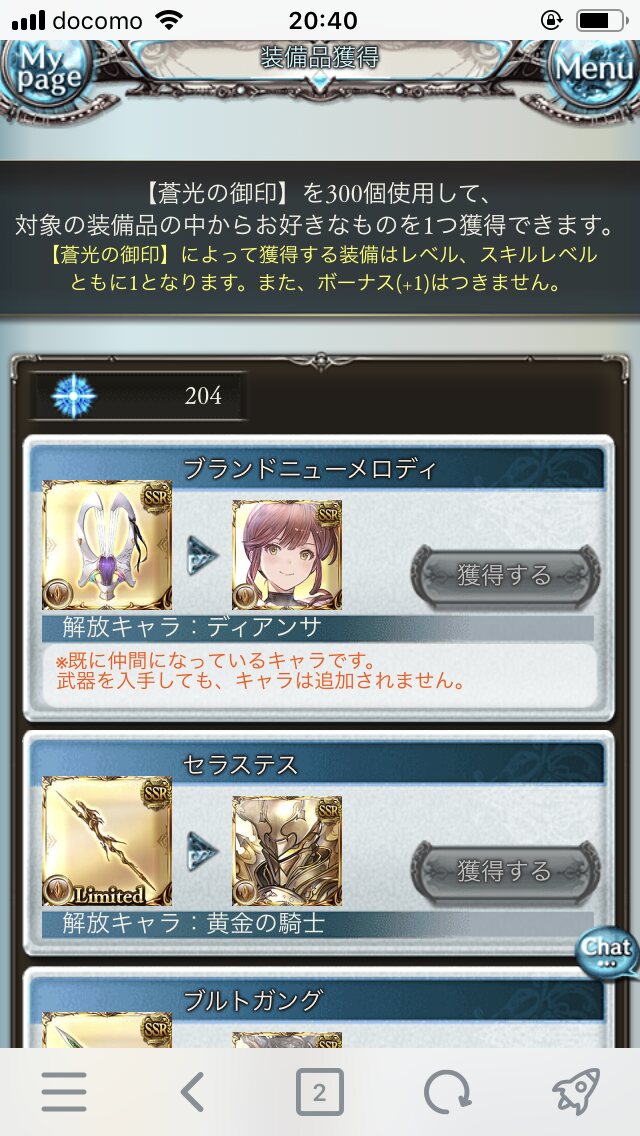Tap the 解放キャラ：黄金の騎士 label
The image size is (640, 1136).
194,924
